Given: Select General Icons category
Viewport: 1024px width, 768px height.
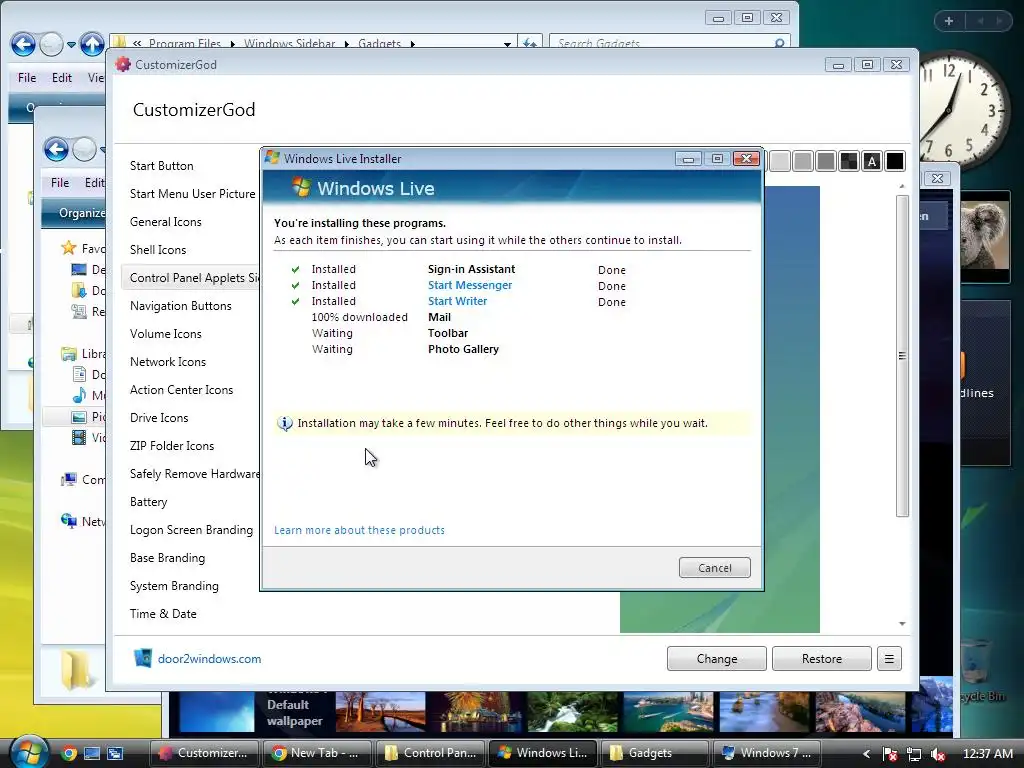Looking at the screenshot, I should [165, 222].
